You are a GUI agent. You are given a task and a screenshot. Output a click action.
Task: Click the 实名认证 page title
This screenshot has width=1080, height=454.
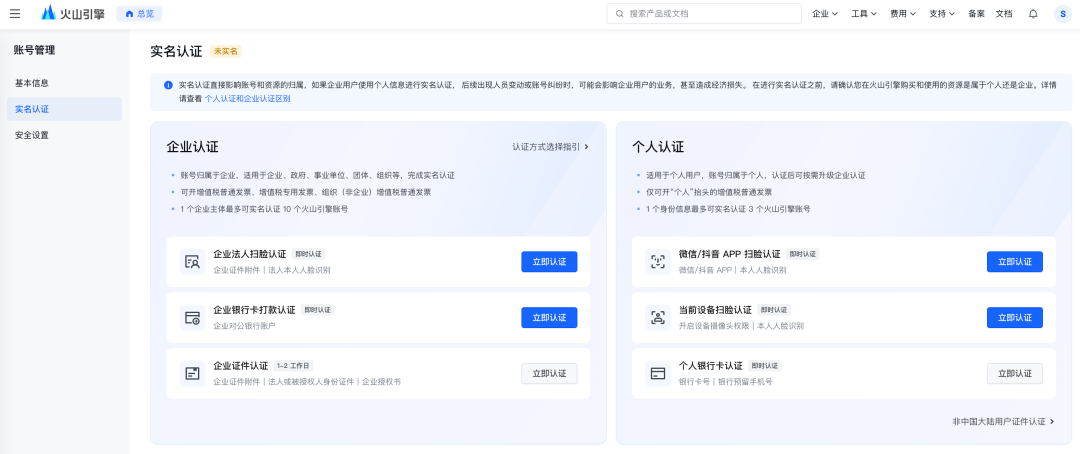point(176,52)
